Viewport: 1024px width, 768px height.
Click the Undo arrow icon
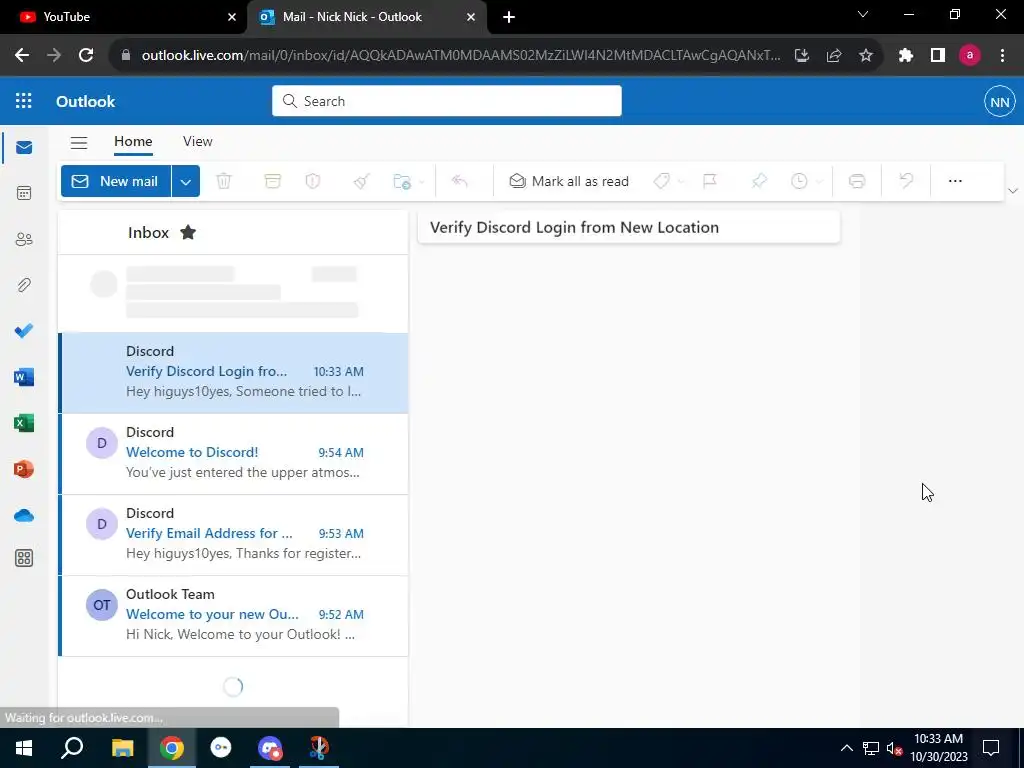[x=906, y=181]
